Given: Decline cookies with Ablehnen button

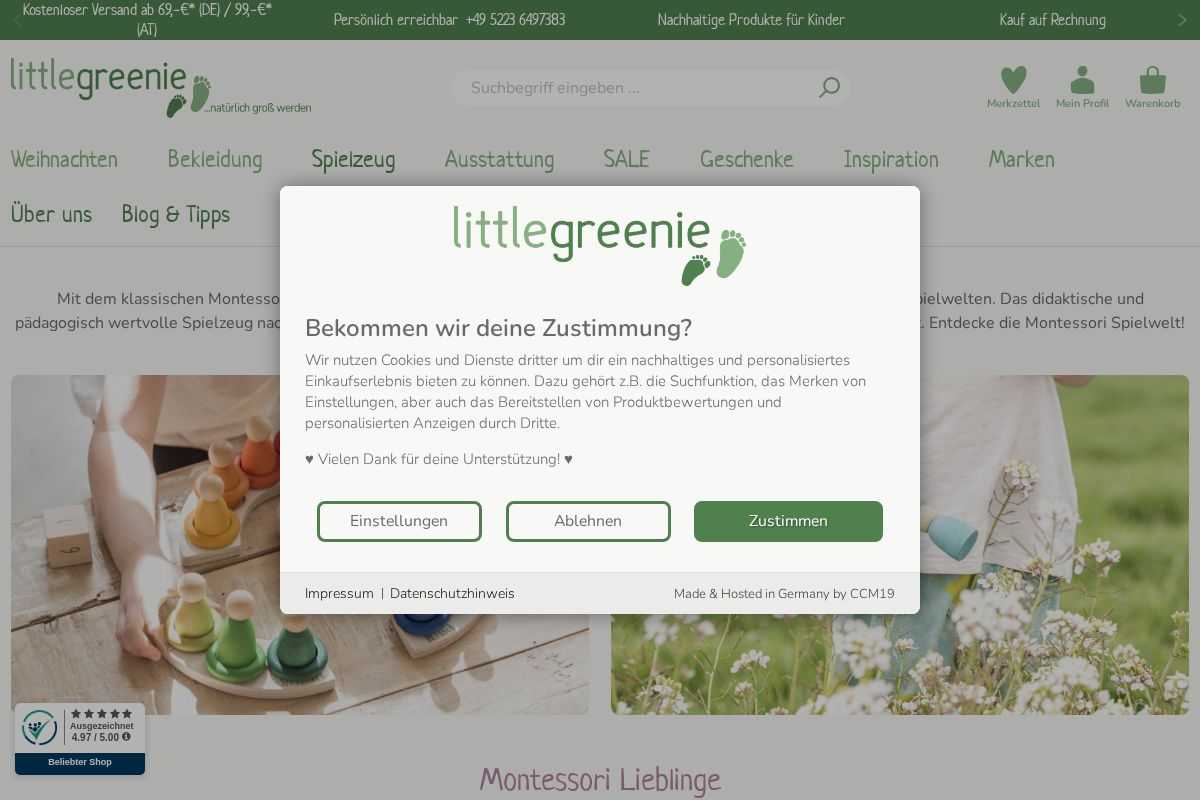Looking at the screenshot, I should 588,521.
